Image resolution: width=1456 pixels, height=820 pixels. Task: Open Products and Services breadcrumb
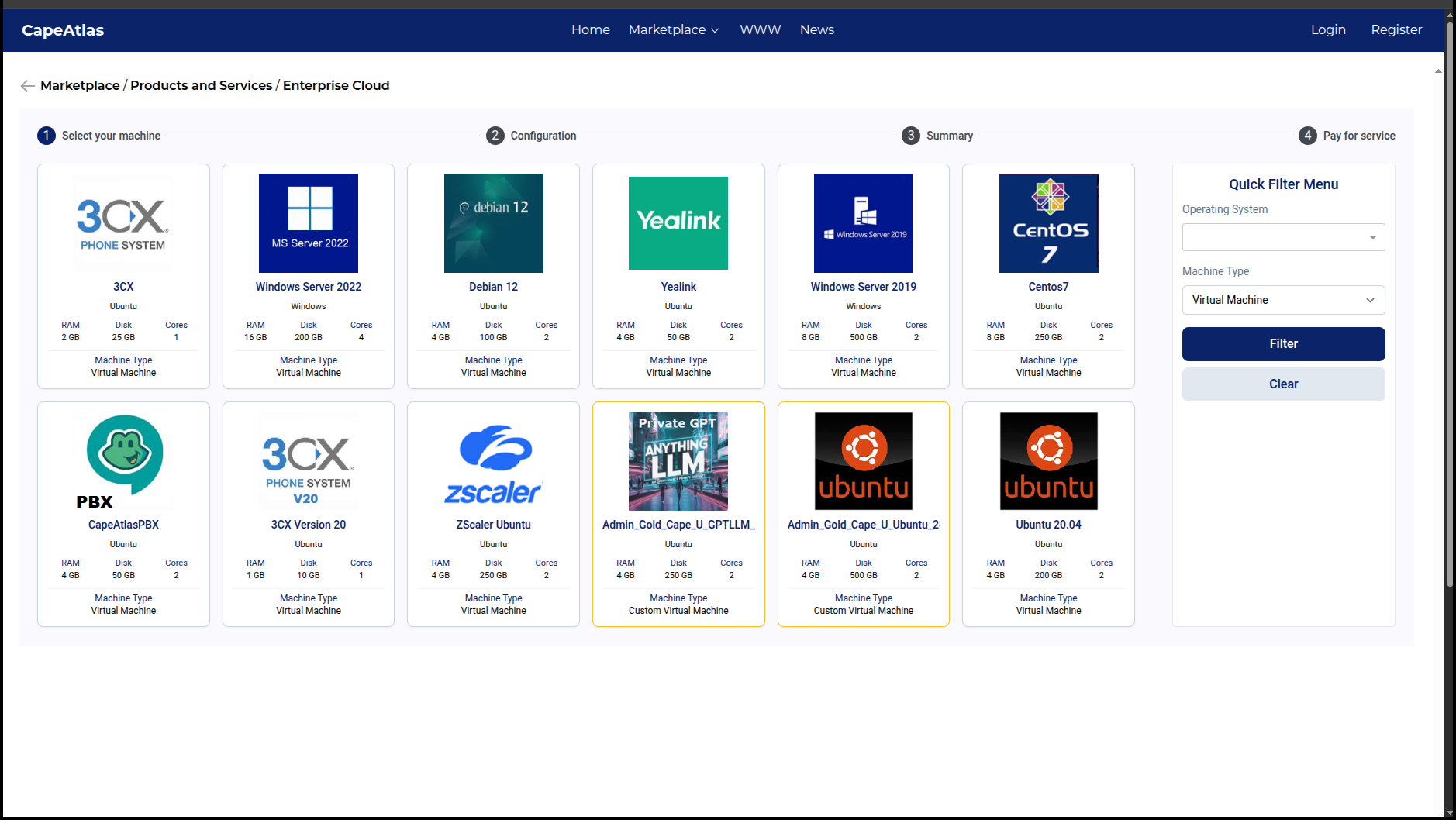pos(202,86)
